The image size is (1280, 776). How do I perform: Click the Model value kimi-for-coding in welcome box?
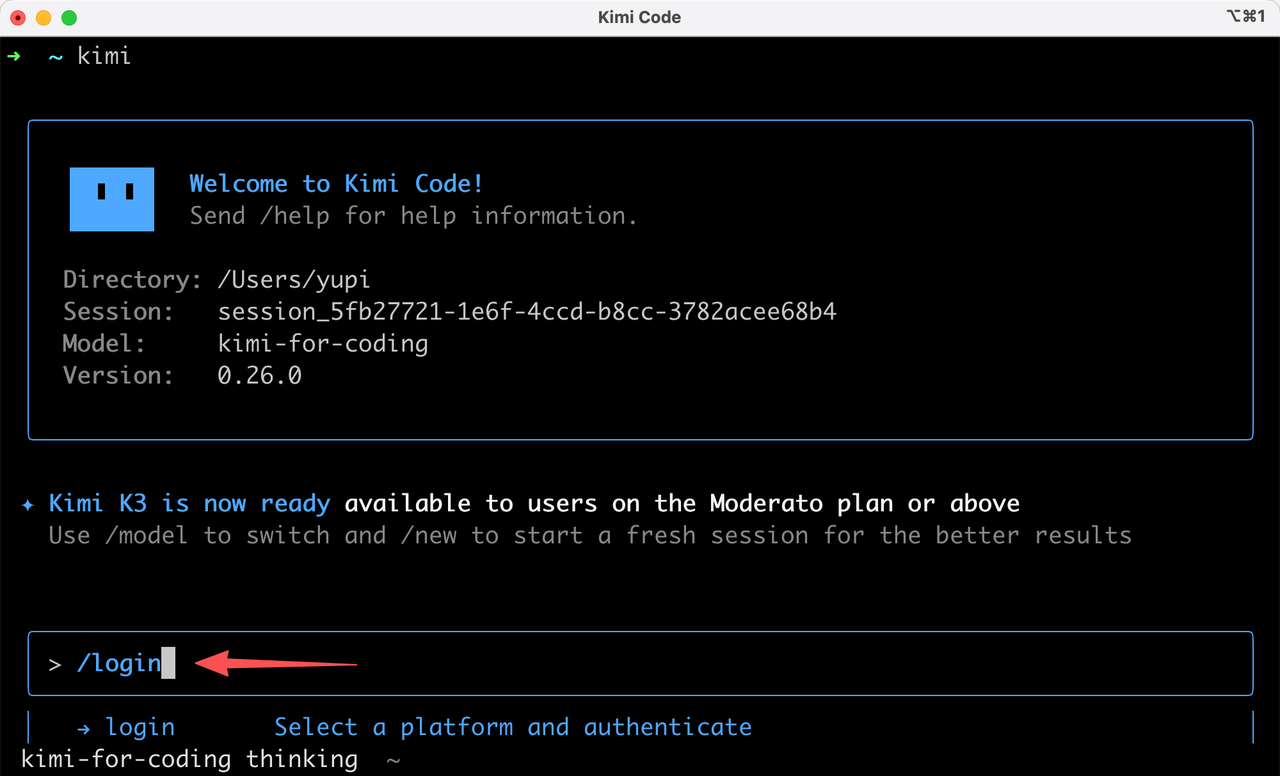pos(323,343)
